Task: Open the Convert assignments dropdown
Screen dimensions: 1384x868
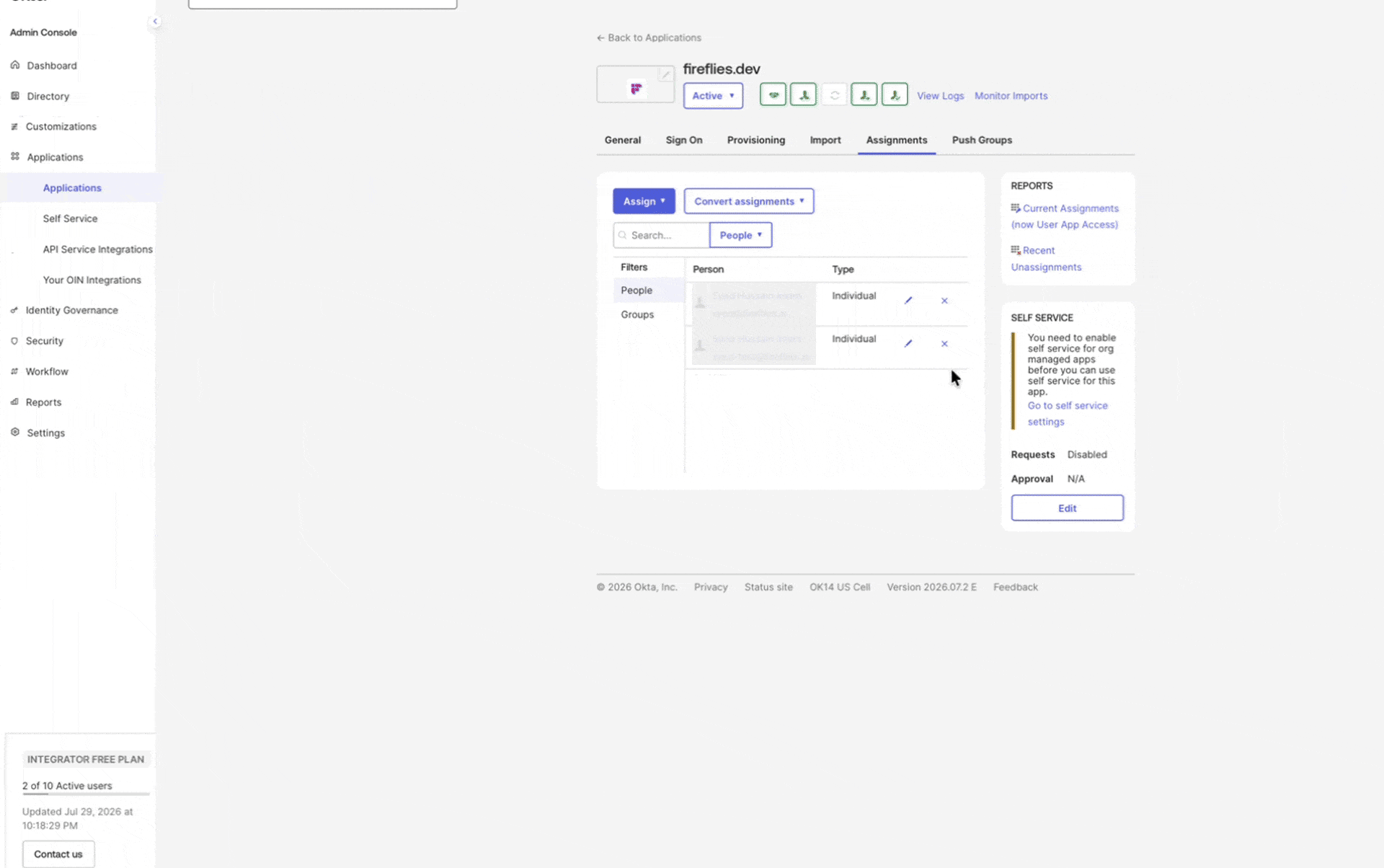Action: point(749,201)
